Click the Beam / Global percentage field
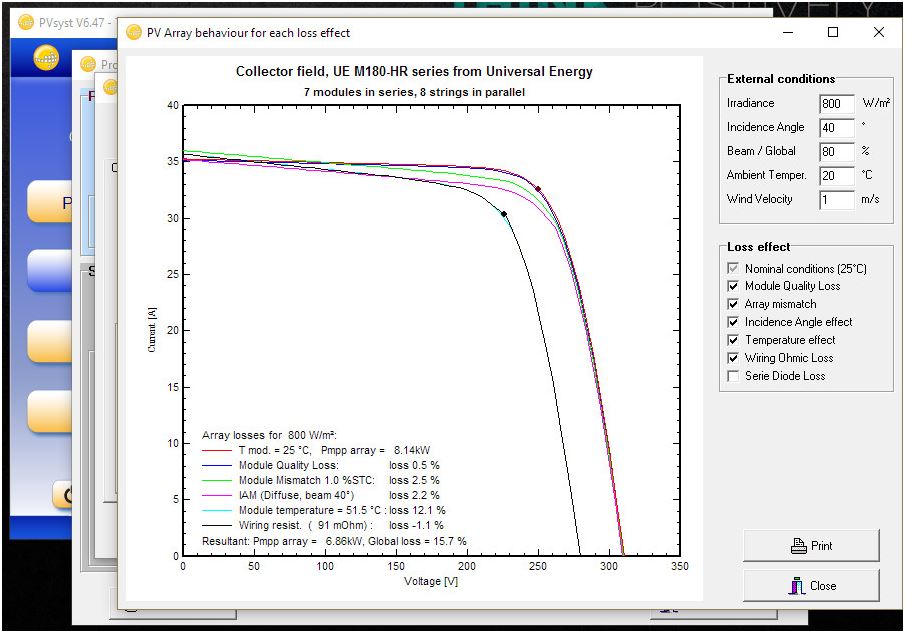This screenshot has height=633, width=905. [837, 152]
